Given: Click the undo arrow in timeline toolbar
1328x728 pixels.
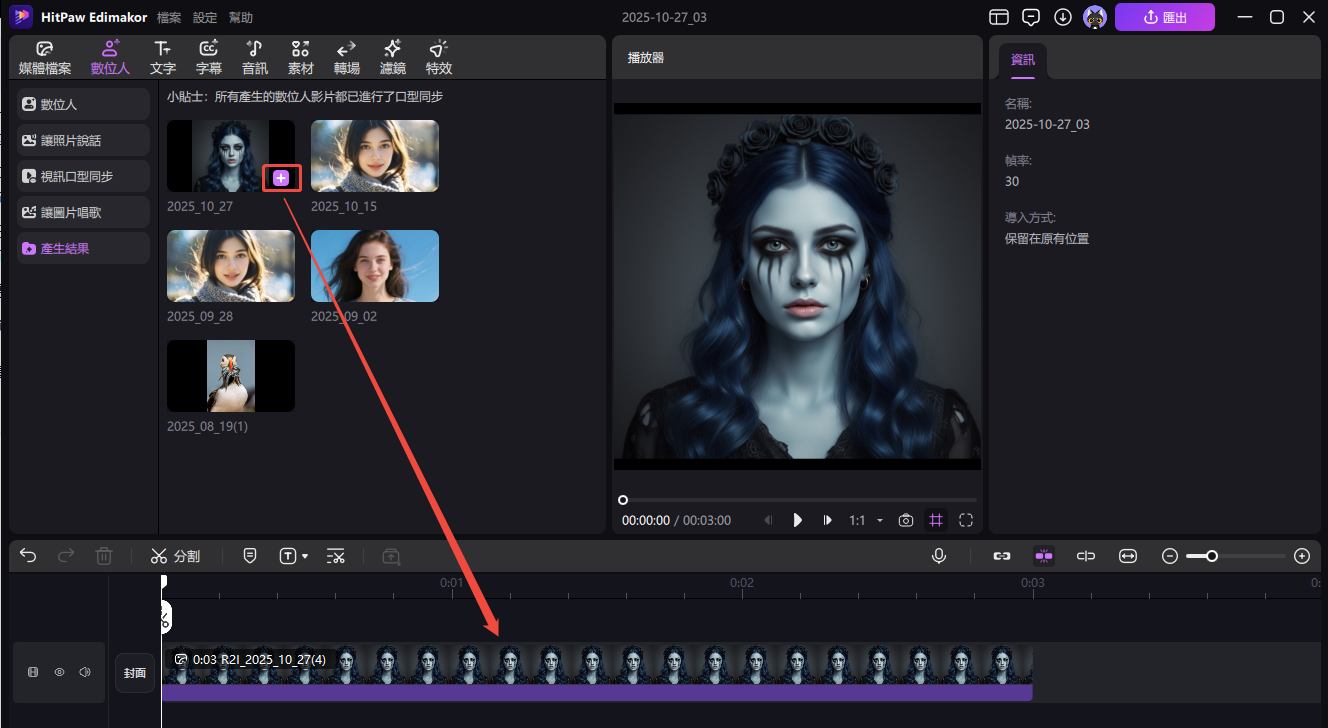Looking at the screenshot, I should [x=28, y=556].
